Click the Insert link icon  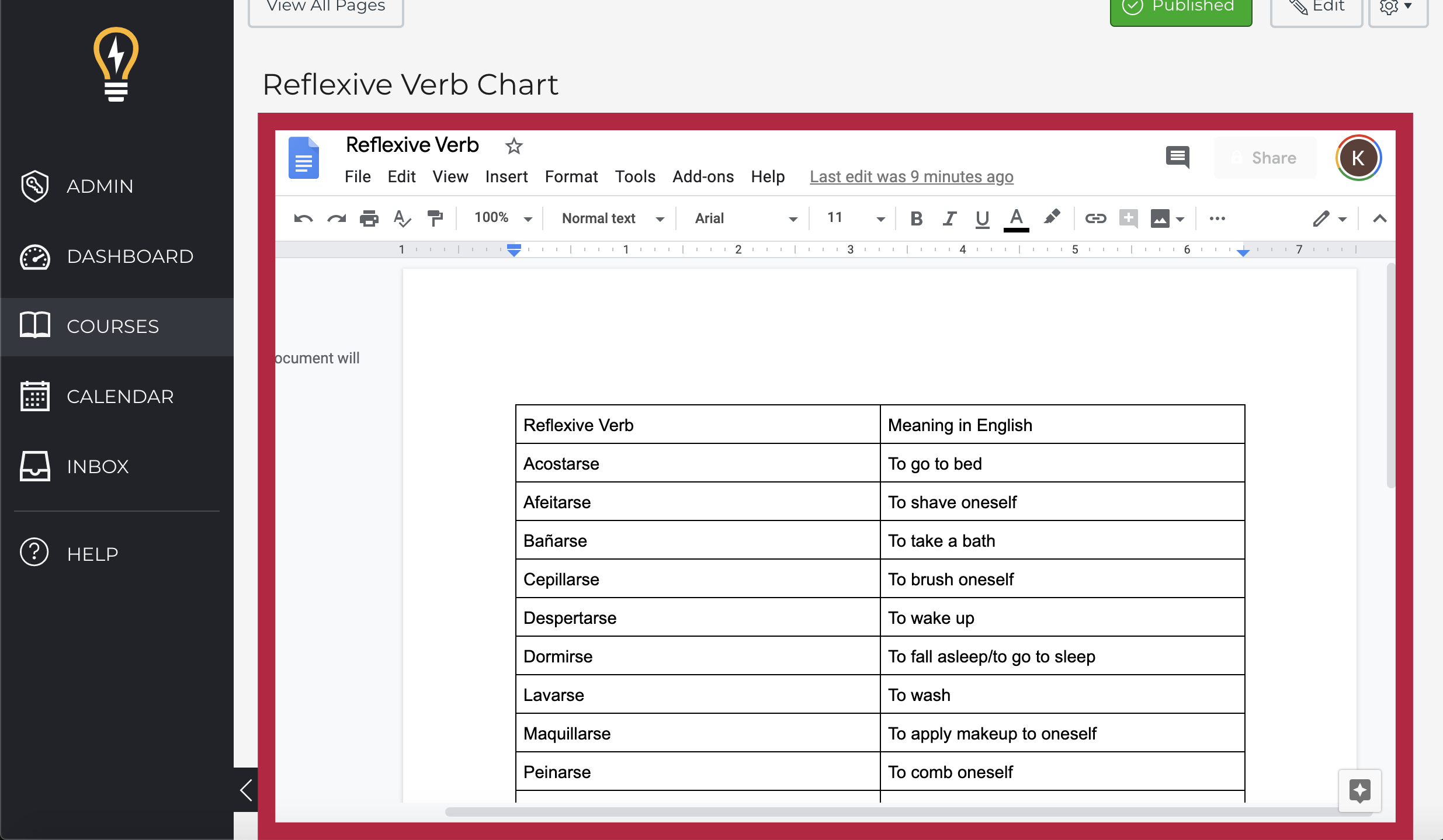tap(1095, 218)
